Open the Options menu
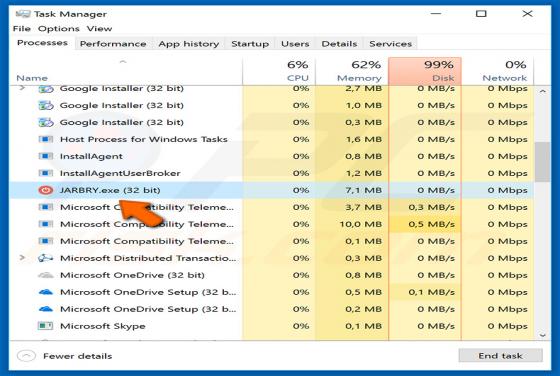This screenshot has height=376, width=560. (x=59, y=29)
